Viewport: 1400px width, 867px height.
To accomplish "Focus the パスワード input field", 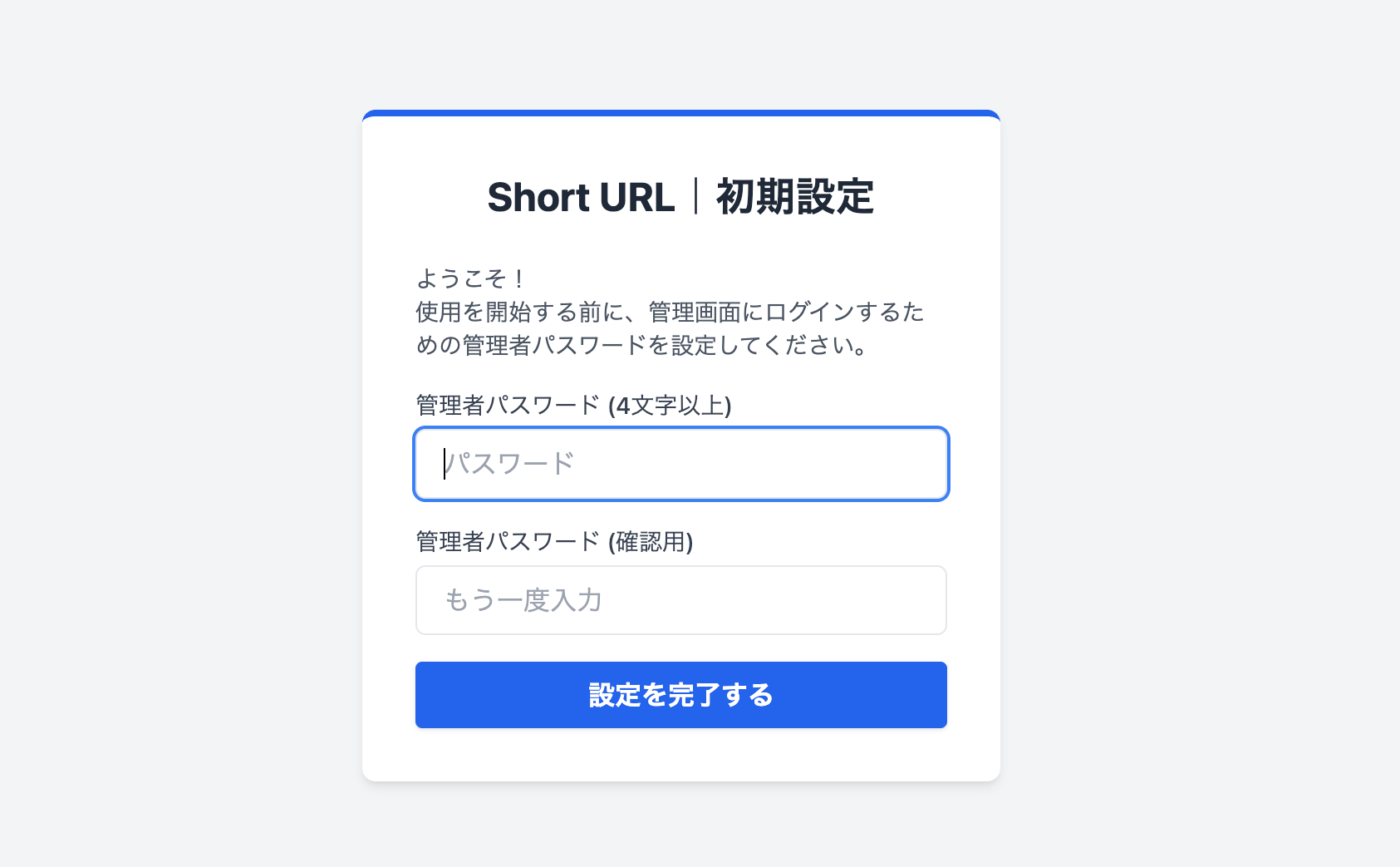I will [x=680, y=464].
